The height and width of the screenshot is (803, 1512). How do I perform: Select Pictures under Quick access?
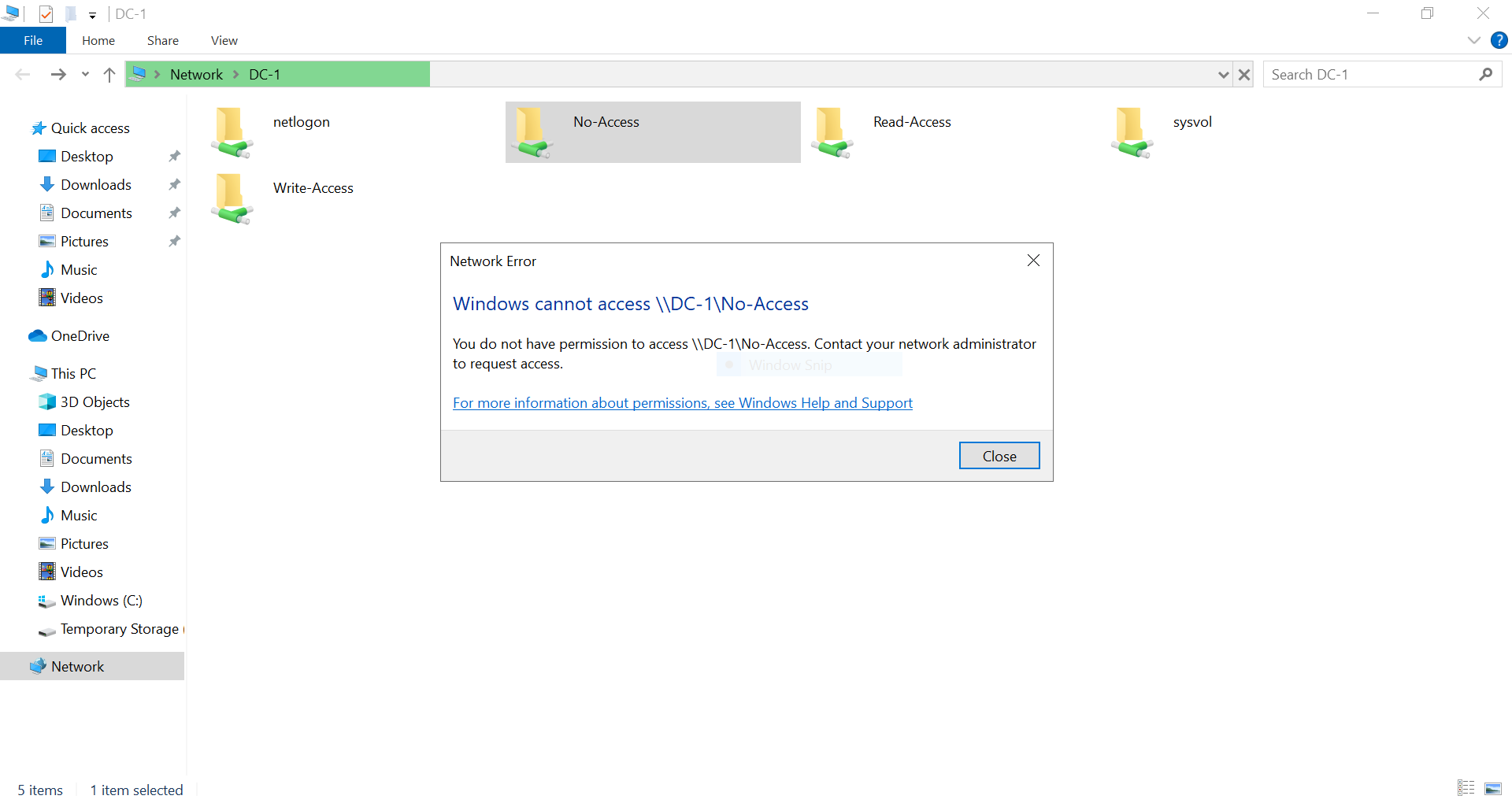tap(85, 242)
